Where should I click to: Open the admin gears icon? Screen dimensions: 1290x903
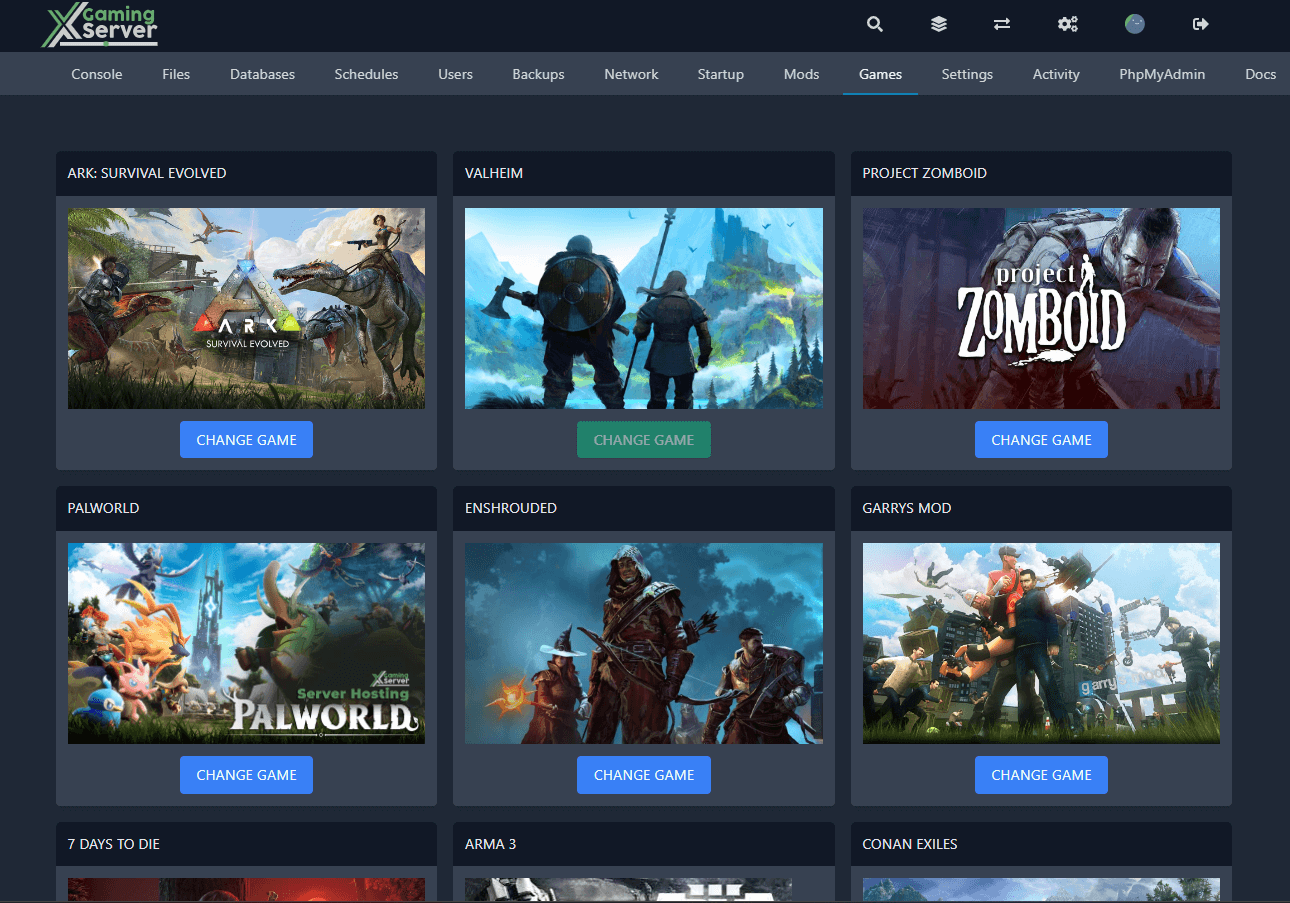(1068, 24)
